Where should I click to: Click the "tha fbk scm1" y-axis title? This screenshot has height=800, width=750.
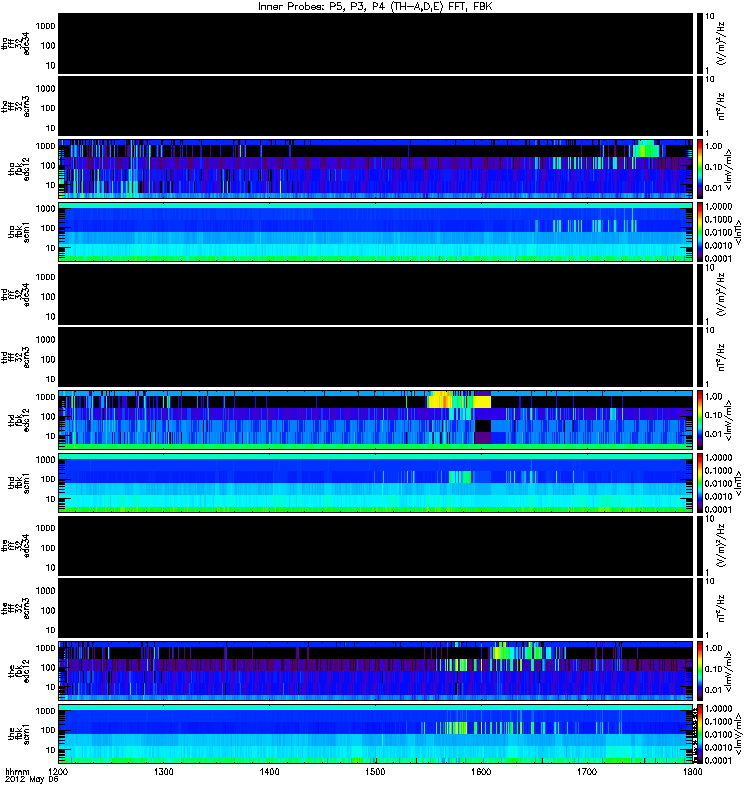point(19,232)
